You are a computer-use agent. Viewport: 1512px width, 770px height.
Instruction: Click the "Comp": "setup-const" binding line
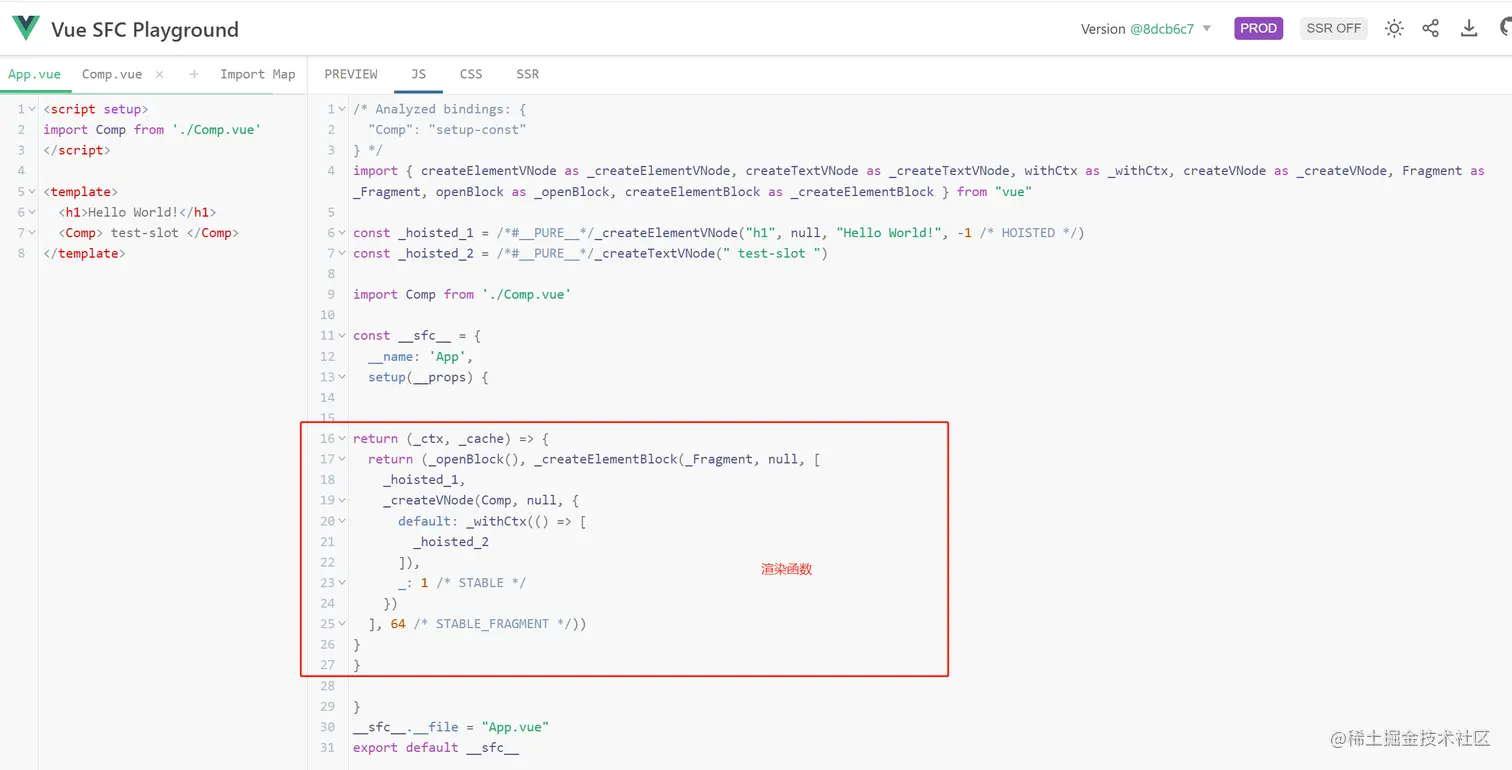pos(447,130)
